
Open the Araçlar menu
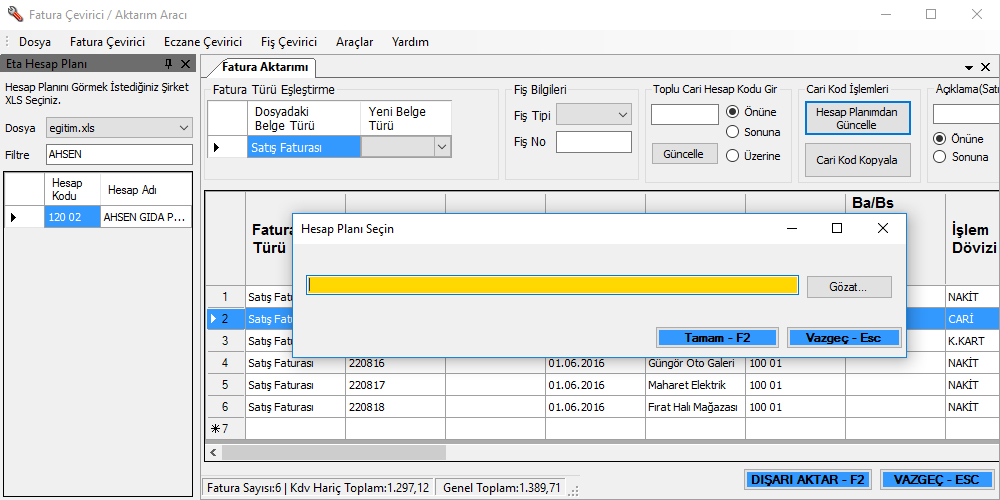click(x=355, y=42)
